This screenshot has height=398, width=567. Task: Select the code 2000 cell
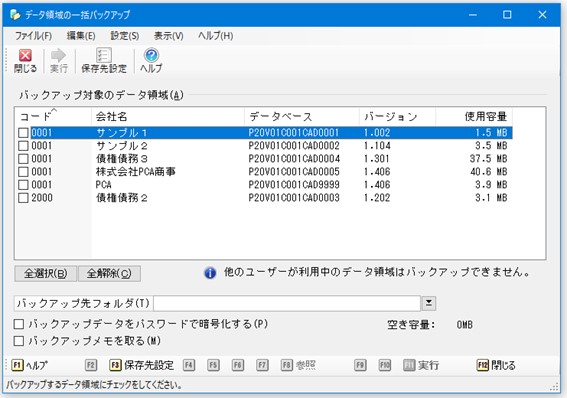tap(42, 198)
